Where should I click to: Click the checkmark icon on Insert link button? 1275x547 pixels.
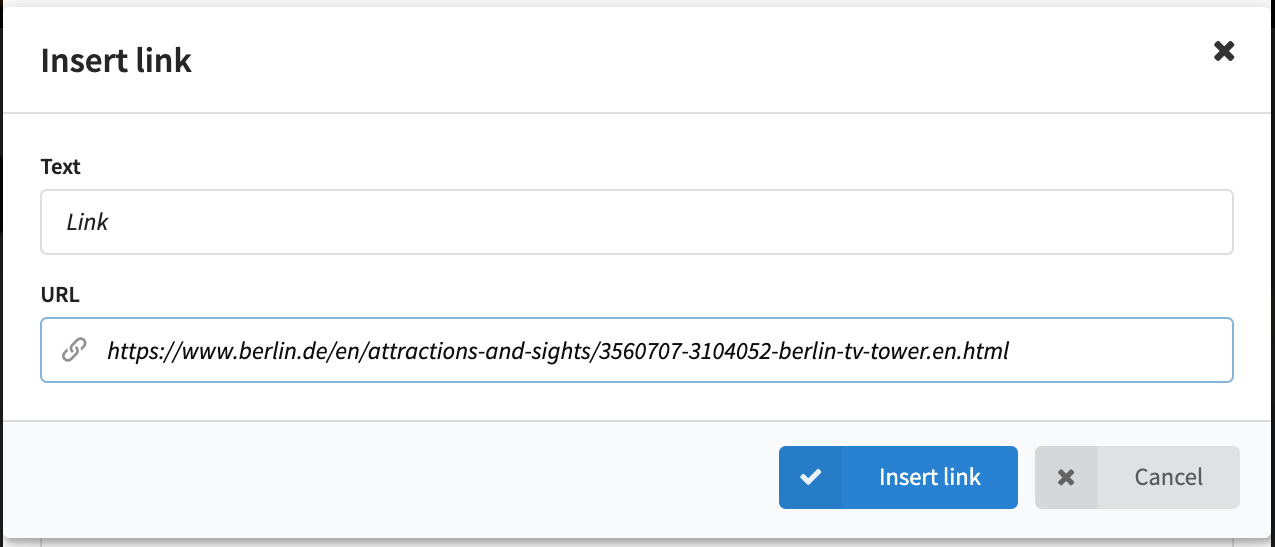coord(811,477)
